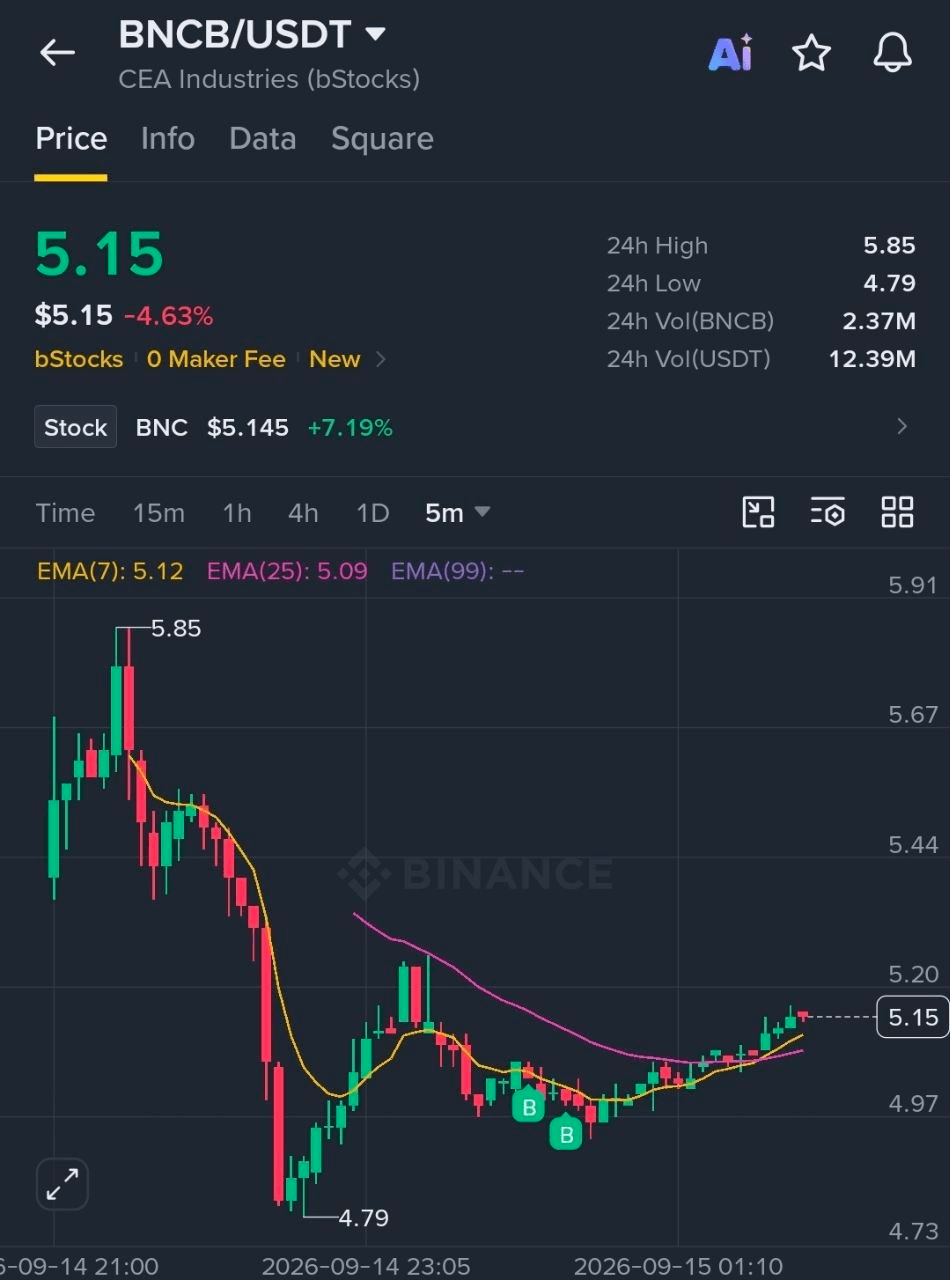Expand chart to fullscreen with arrows icon

point(63,1186)
